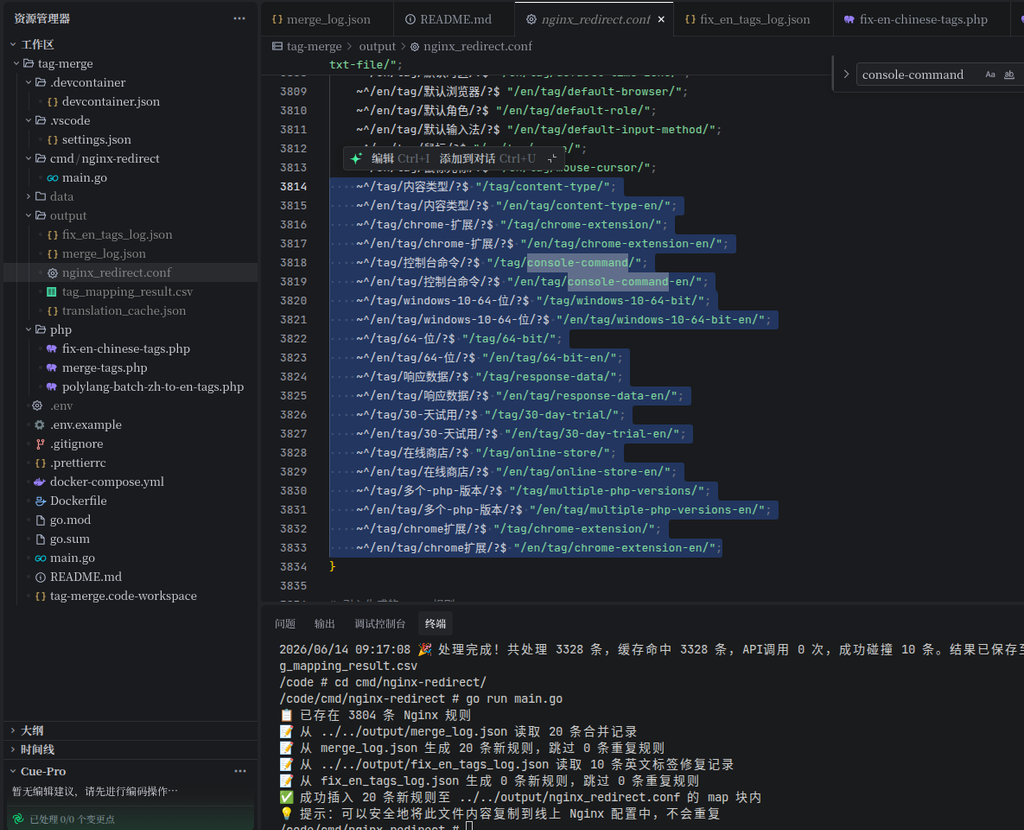Image resolution: width=1024 pixels, height=830 pixels.
Task: Click the breadcrumb gear icon for nginx_redirect.conf
Action: [x=415, y=46]
